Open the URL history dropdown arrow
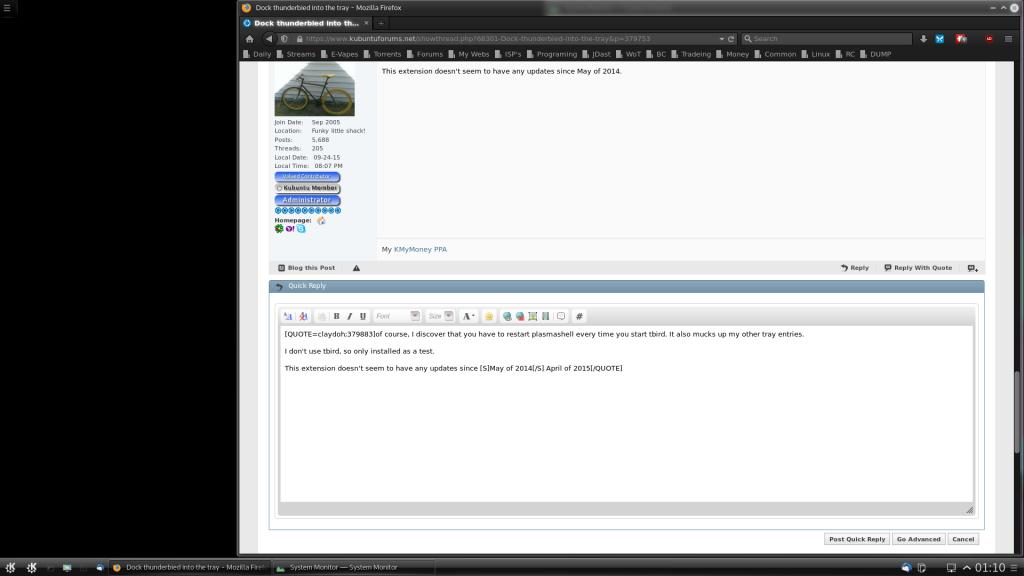This screenshot has width=1024, height=576. click(x=721, y=39)
